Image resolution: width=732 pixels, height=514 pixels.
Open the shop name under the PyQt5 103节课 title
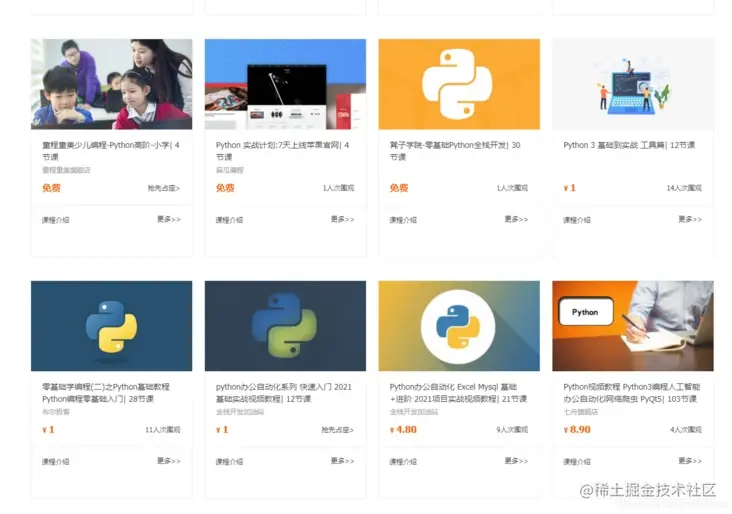(581, 412)
